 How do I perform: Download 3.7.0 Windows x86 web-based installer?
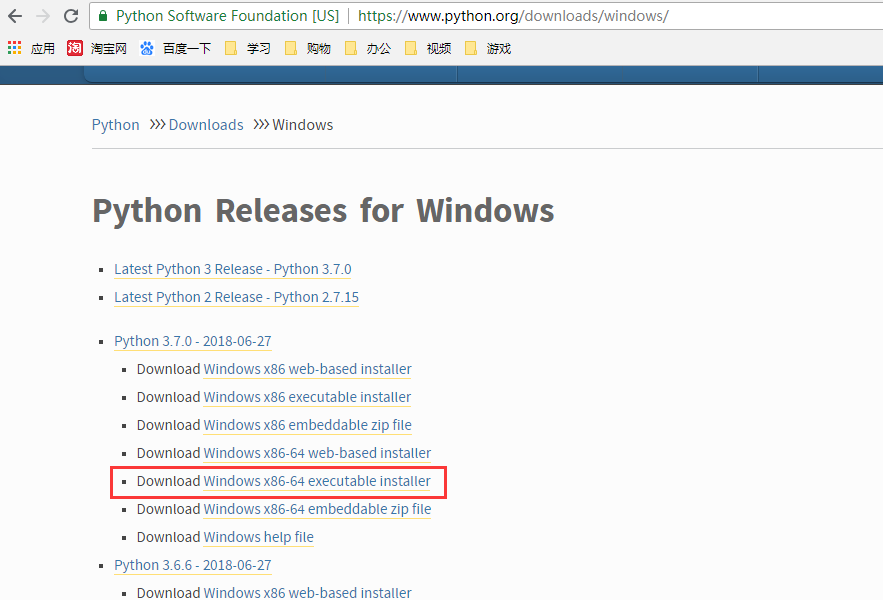307,369
